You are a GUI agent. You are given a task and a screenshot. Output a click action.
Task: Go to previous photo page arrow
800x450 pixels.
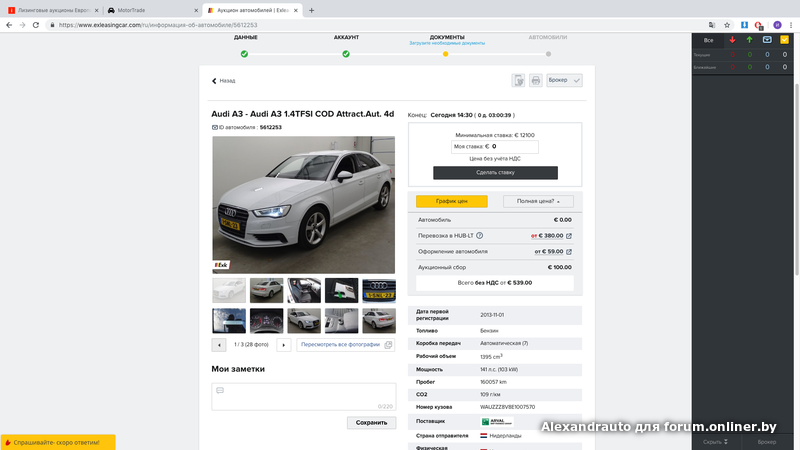[x=219, y=345]
